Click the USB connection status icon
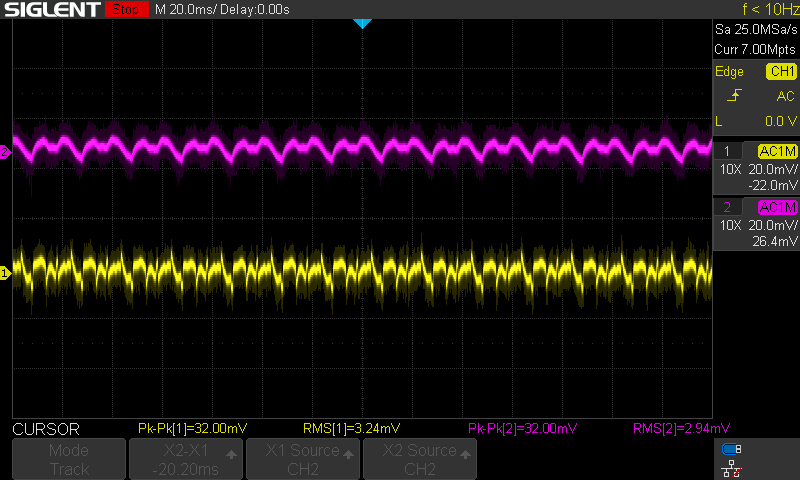 click(732, 449)
